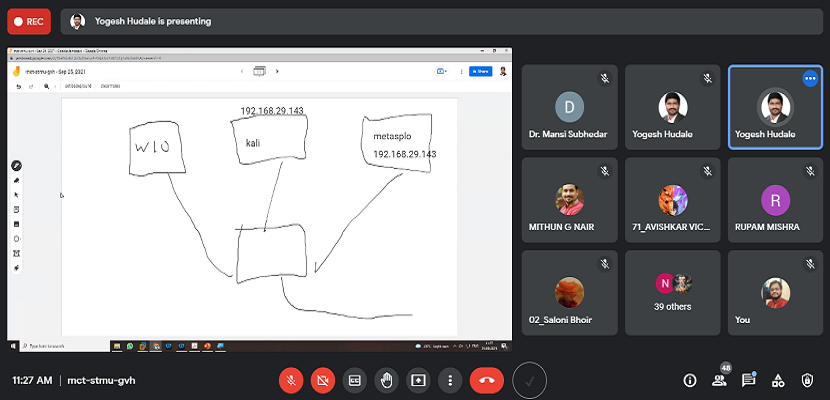This screenshot has height=400, width=830.
Task: Click the 'kali' text on the whiteboard
Action: [253, 143]
